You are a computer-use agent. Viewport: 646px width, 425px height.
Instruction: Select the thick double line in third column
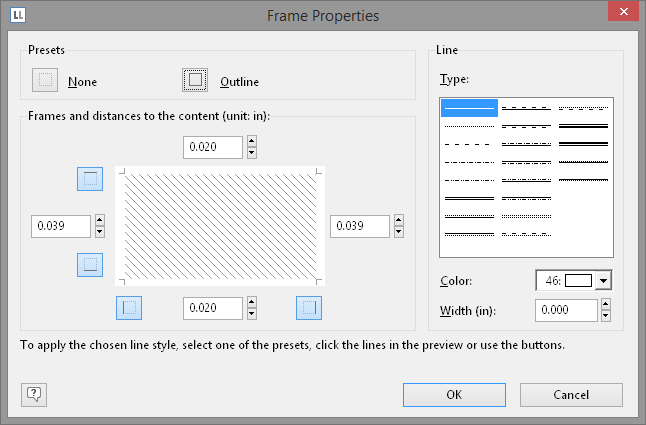[584, 126]
